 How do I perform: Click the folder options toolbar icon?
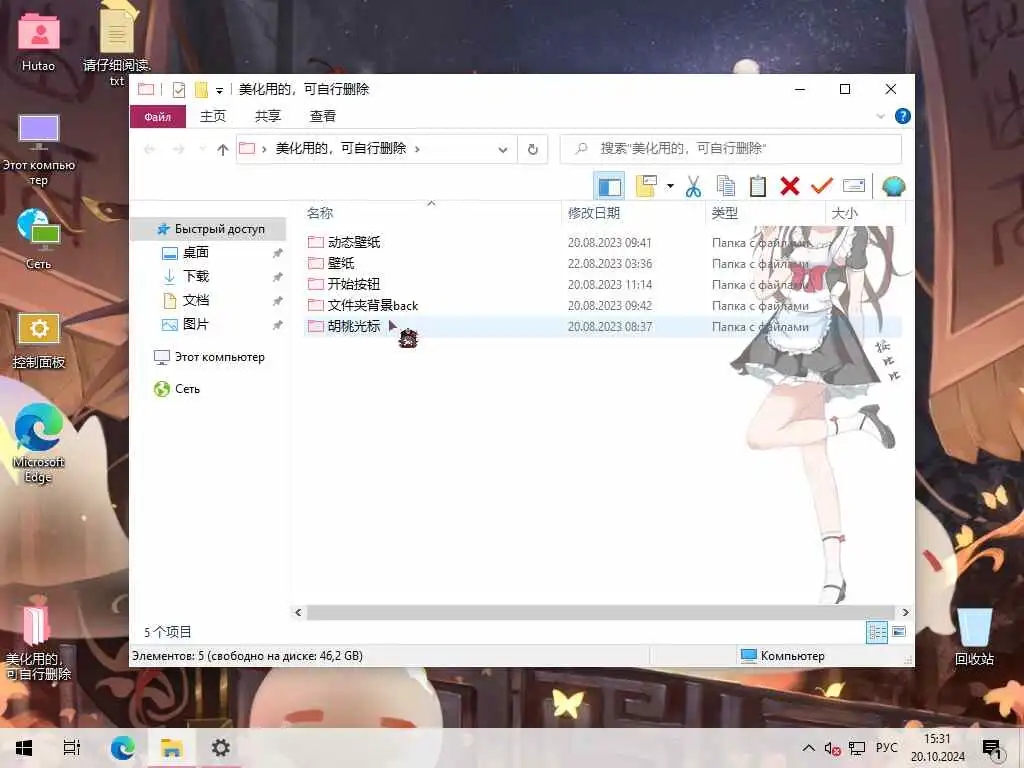(647, 187)
